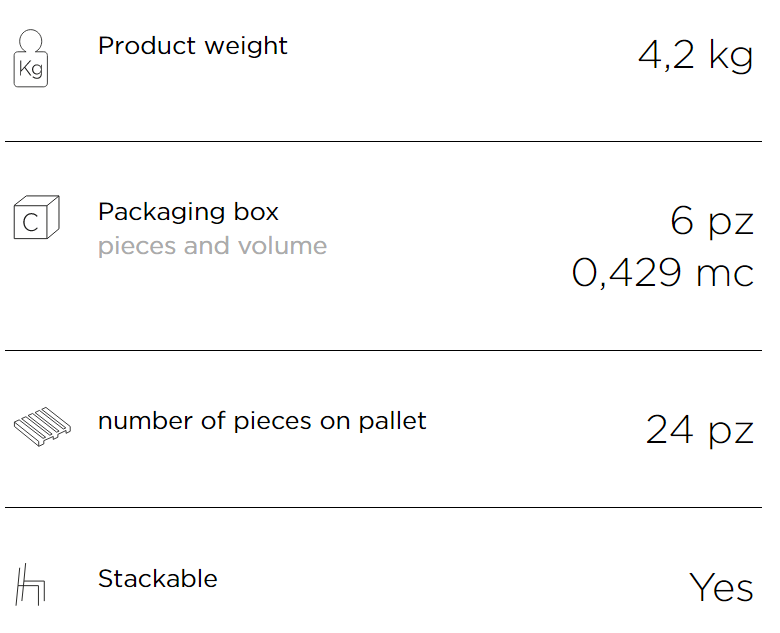
Task: Select the 4,2 kg value
Action: click(695, 55)
